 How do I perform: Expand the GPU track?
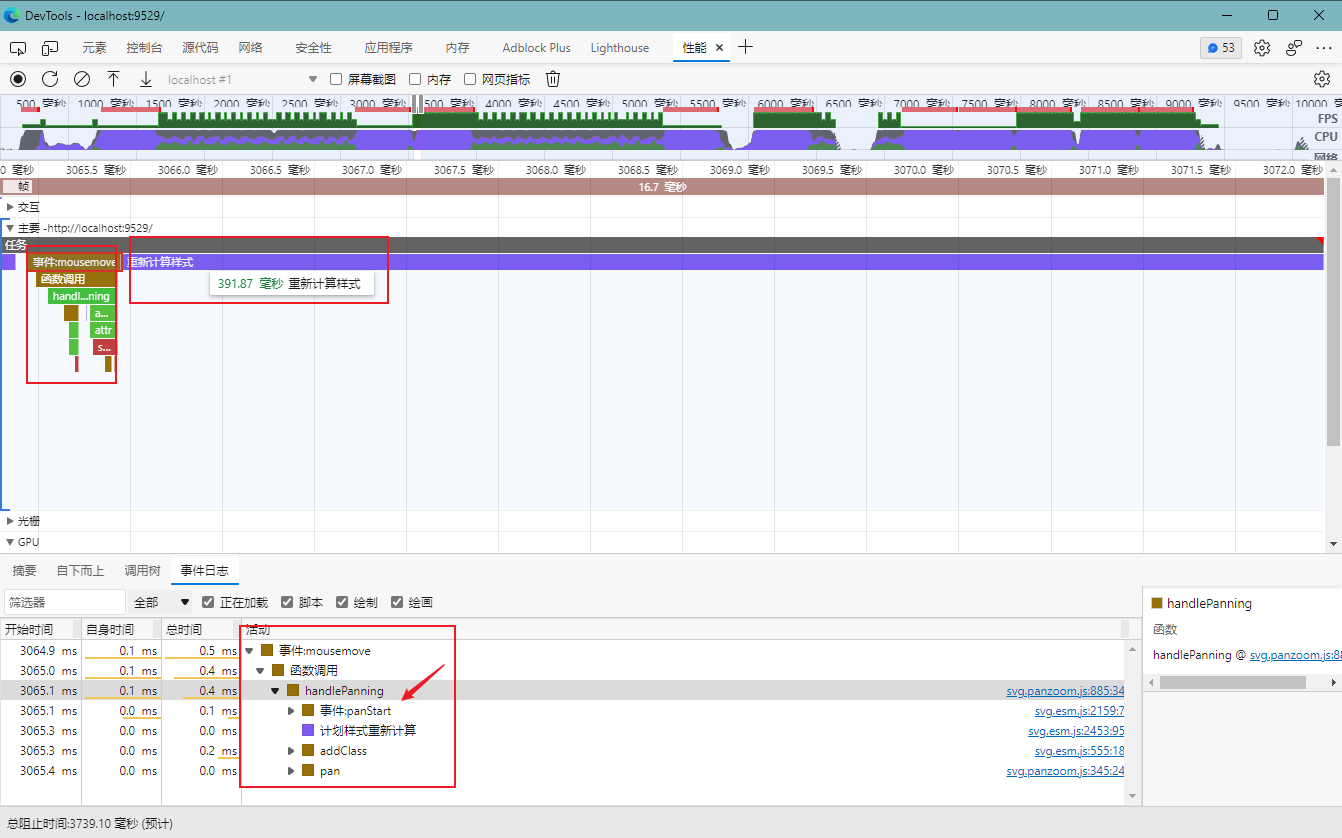point(10,542)
